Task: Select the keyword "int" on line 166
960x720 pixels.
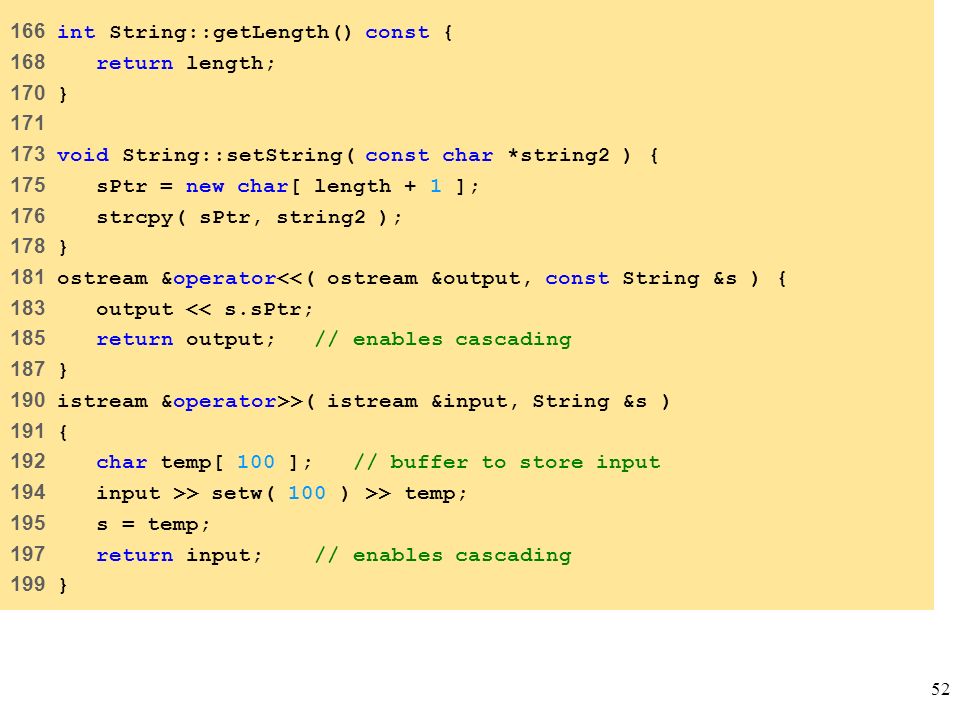Action: (x=76, y=32)
